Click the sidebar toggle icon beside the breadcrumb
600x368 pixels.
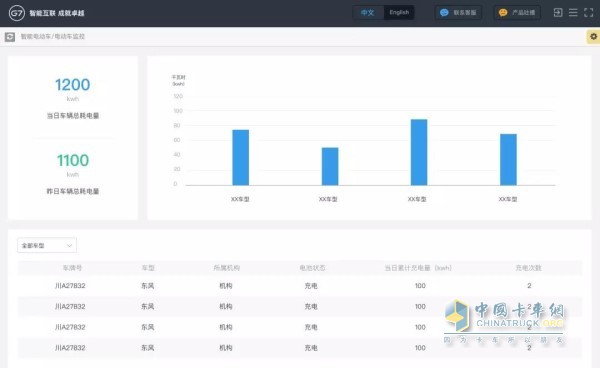click(x=10, y=37)
